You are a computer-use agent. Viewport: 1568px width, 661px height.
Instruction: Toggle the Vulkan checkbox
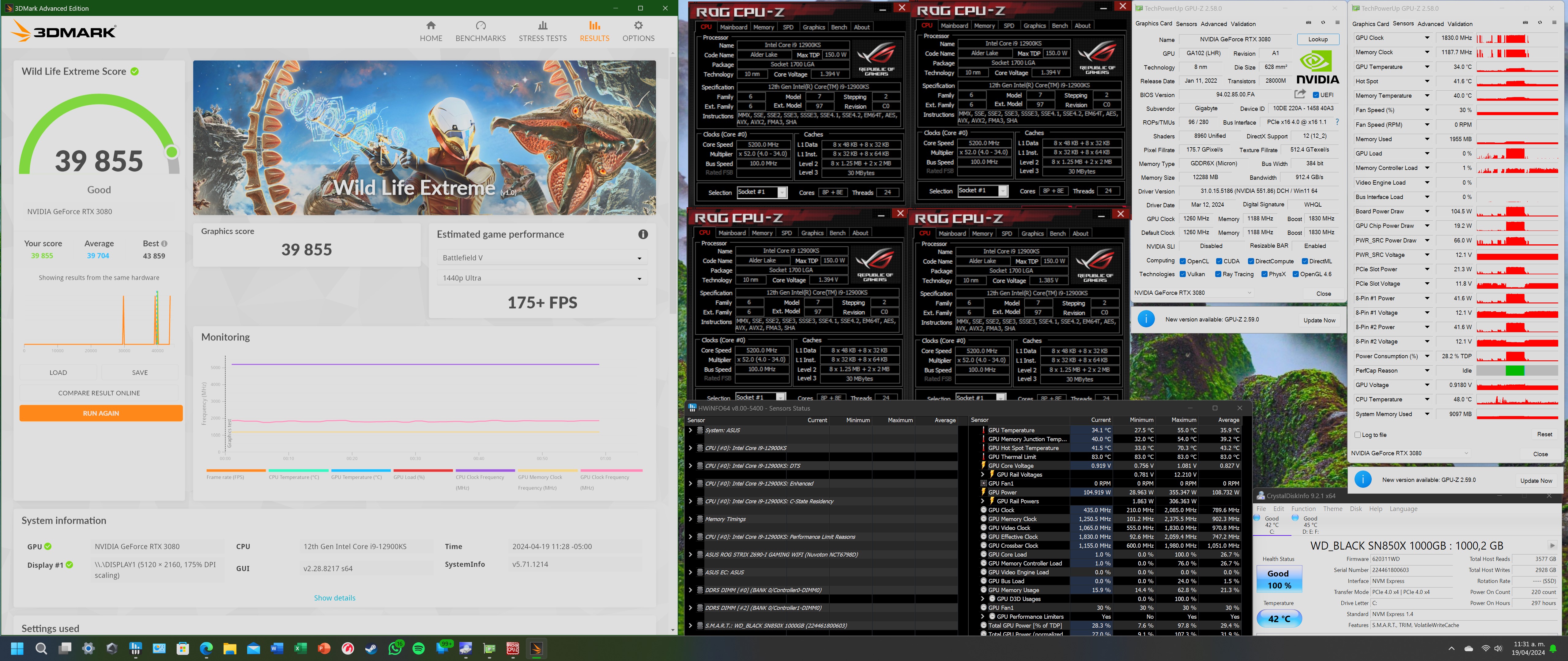tap(1183, 274)
